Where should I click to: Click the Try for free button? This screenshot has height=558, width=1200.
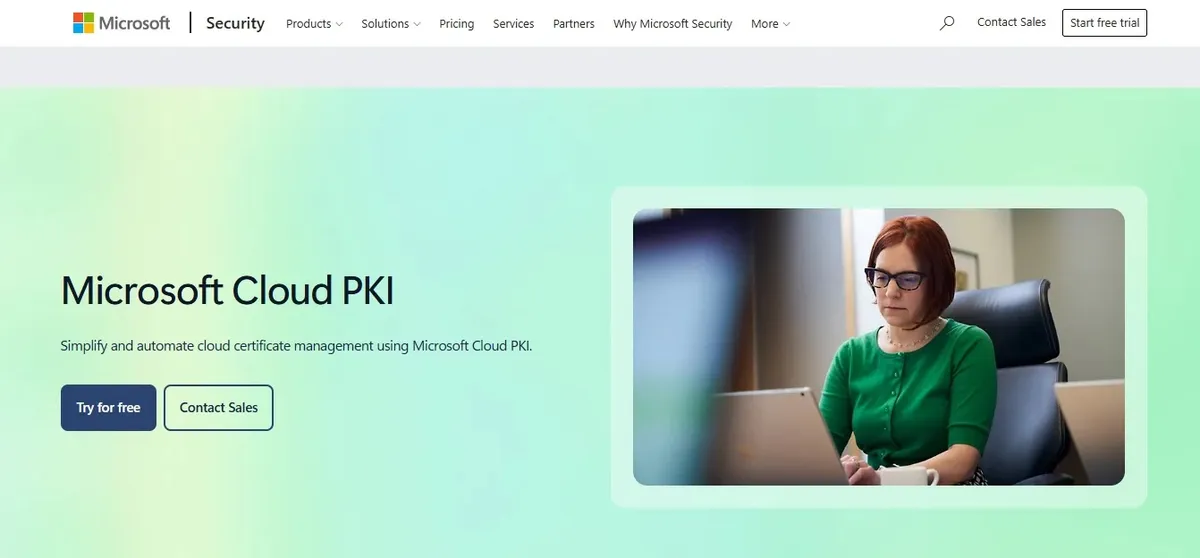(x=108, y=408)
